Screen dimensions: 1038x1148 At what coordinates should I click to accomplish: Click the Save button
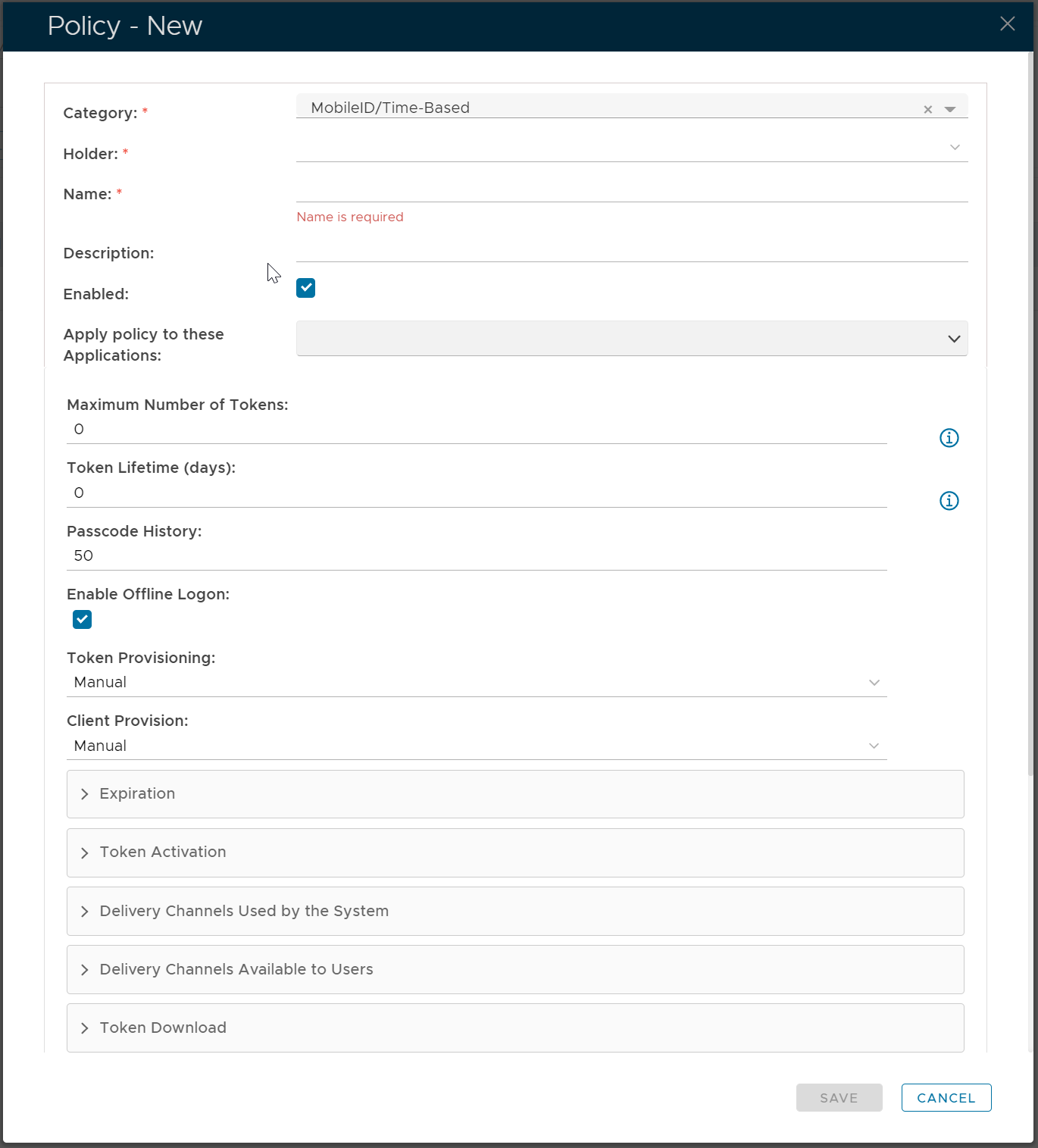click(x=839, y=1098)
